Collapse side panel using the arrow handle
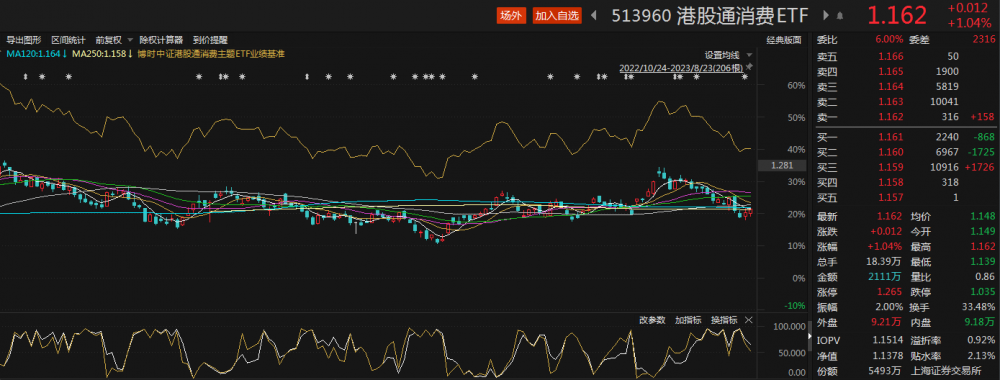1000x380 pixels. (x=810, y=336)
